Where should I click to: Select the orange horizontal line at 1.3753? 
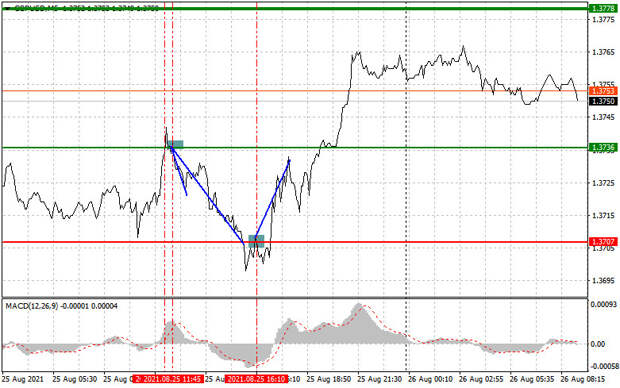click(x=295, y=91)
